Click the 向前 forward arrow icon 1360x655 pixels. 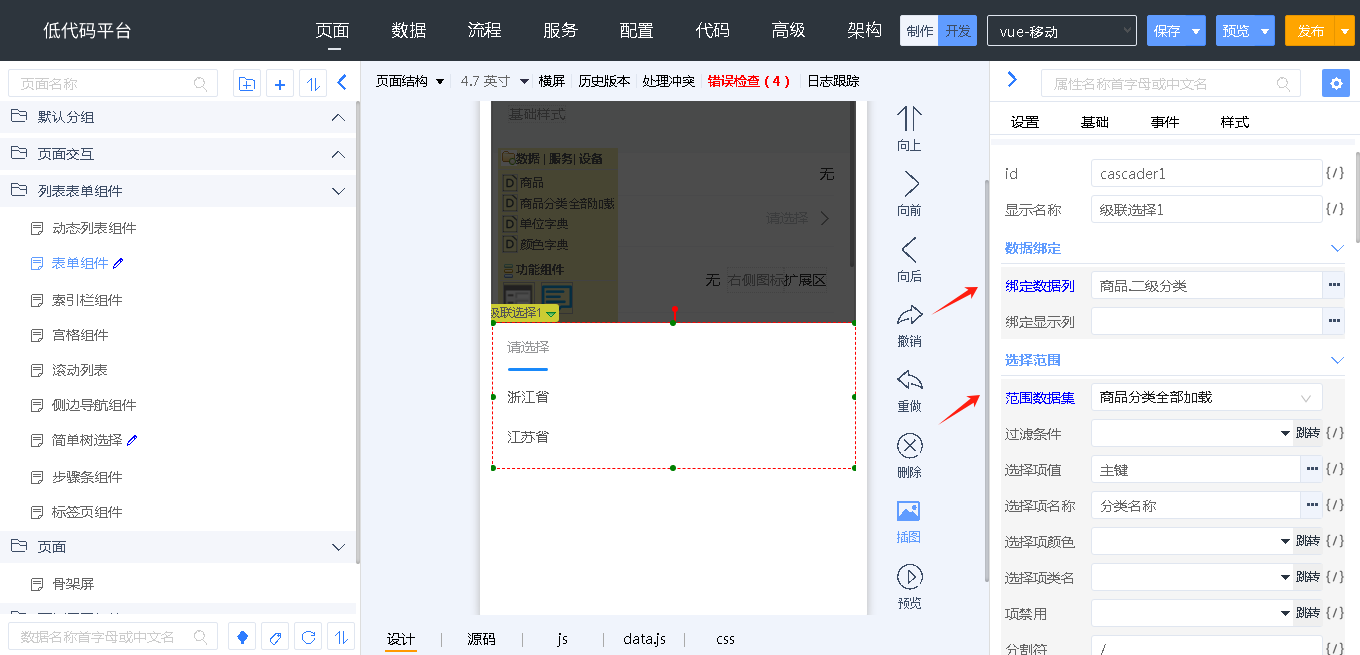point(910,184)
